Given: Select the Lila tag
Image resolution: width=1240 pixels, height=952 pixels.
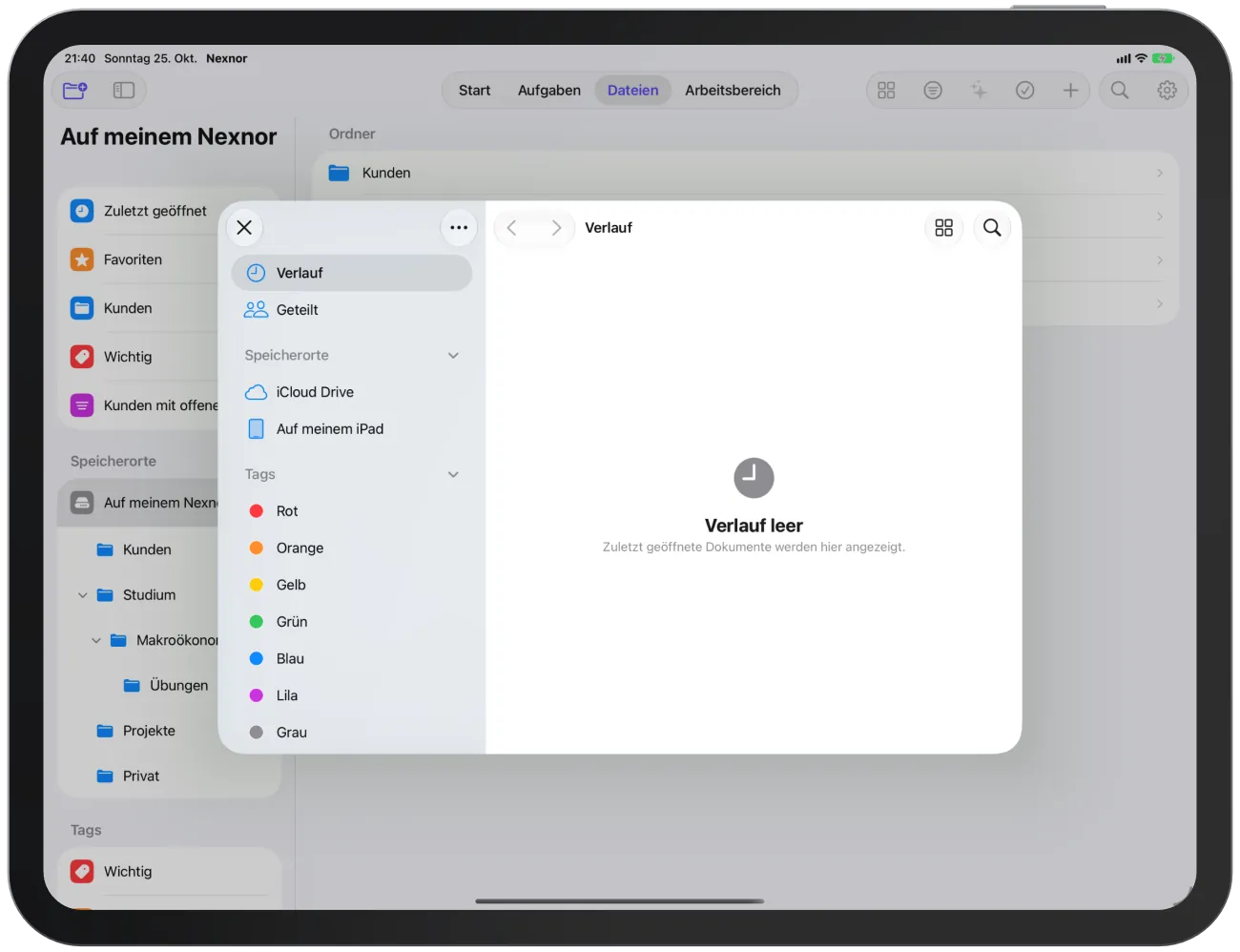Looking at the screenshot, I should (352, 695).
